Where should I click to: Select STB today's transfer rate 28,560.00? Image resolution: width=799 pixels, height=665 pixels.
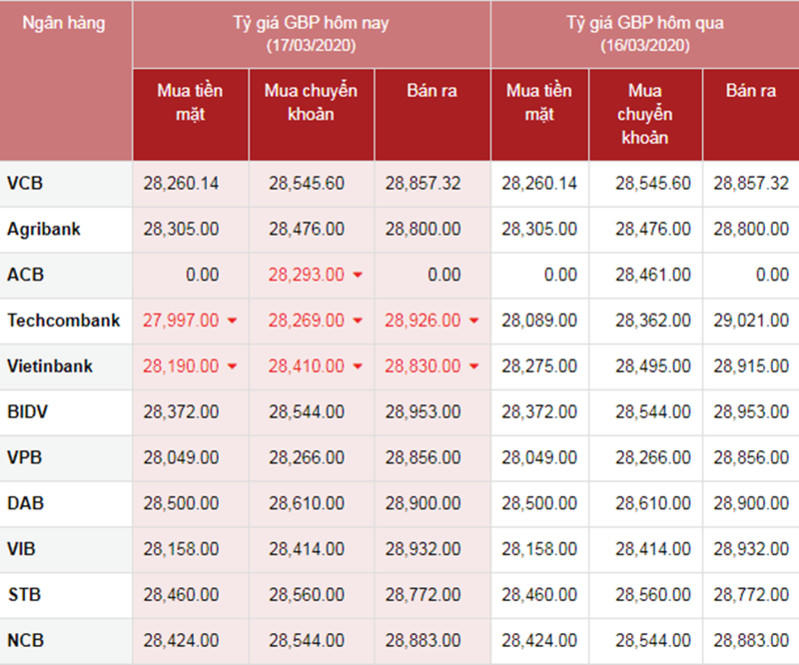click(307, 595)
